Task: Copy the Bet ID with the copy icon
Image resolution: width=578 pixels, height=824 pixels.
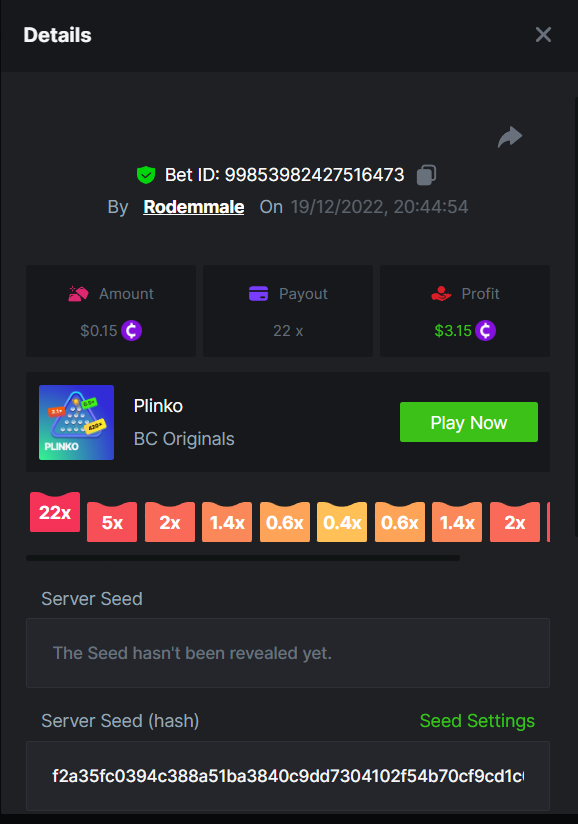Action: [x=426, y=175]
